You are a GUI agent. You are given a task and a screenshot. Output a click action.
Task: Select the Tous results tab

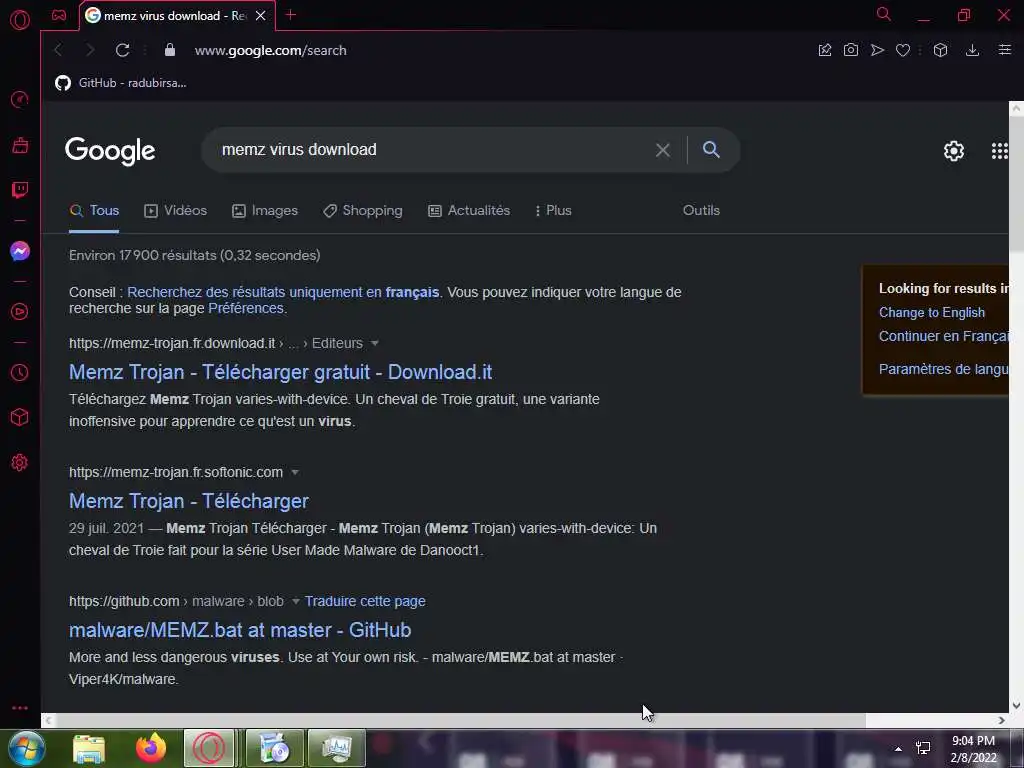click(95, 210)
